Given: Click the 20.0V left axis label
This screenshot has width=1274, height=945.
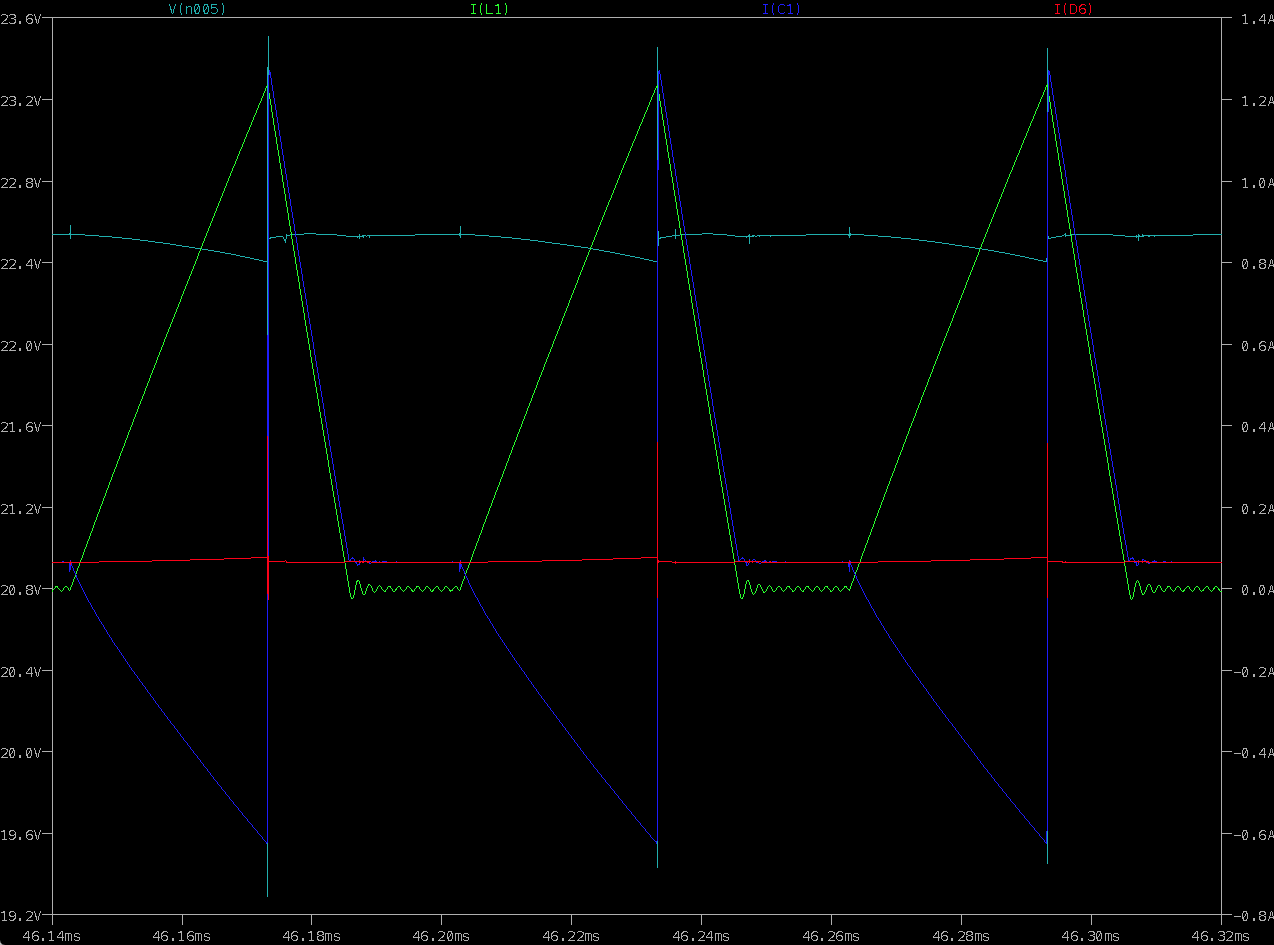Looking at the screenshot, I should pyautogui.click(x=20, y=752).
